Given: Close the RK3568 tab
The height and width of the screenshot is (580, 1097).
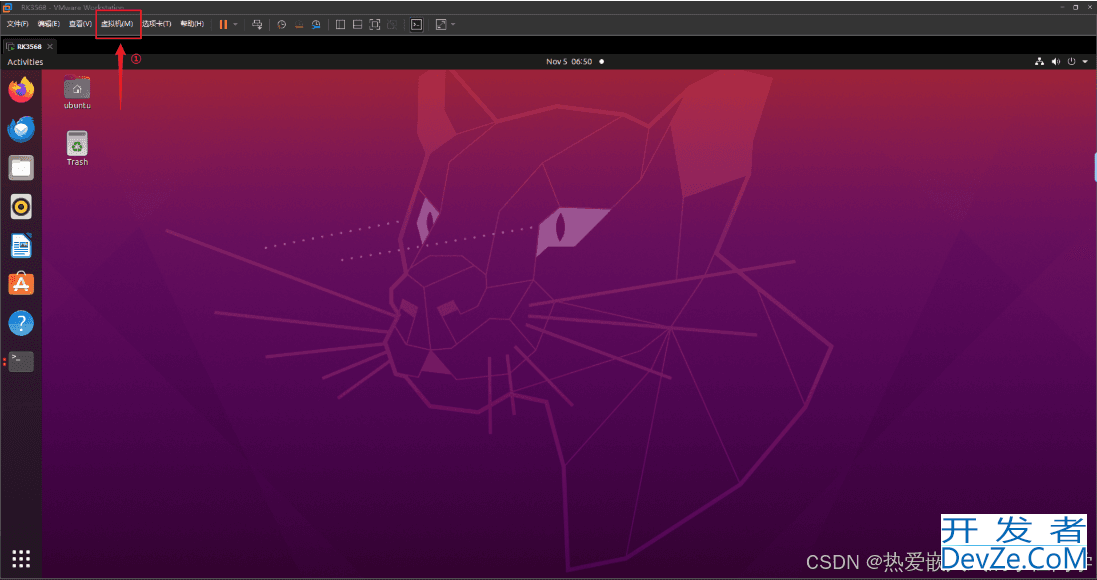Looking at the screenshot, I should coord(50,46).
